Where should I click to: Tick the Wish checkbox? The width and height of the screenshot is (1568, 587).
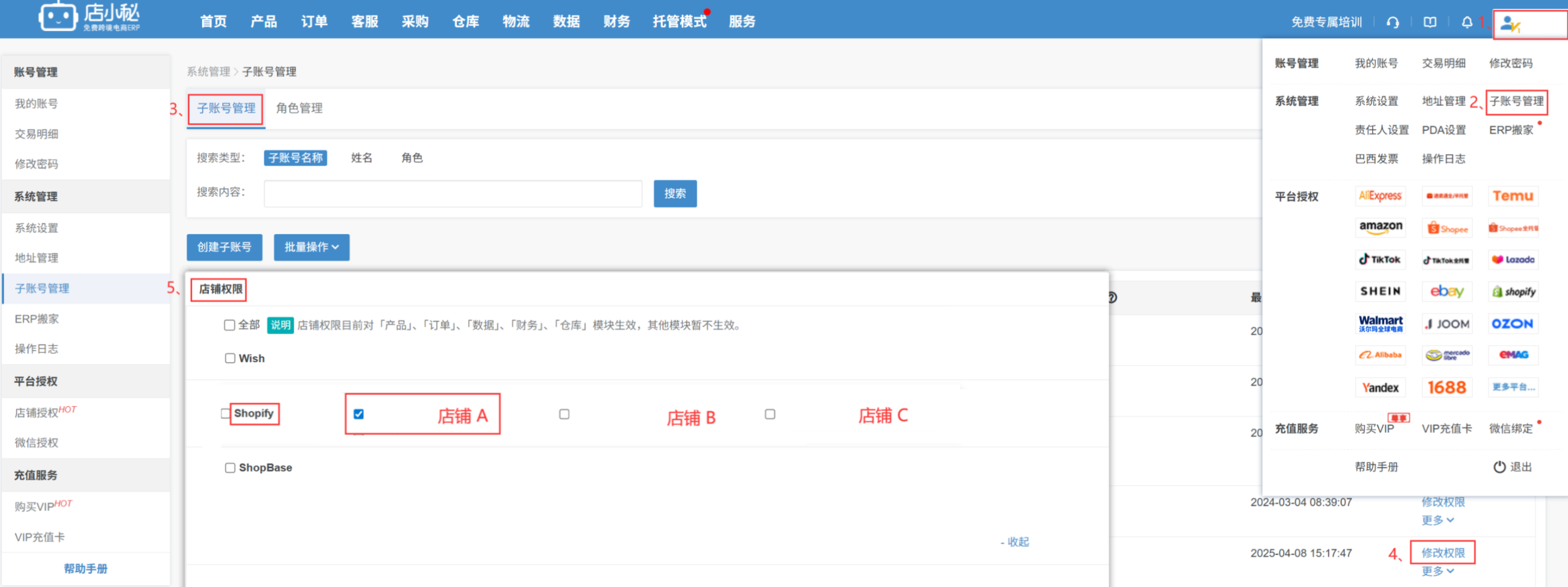pyautogui.click(x=230, y=359)
